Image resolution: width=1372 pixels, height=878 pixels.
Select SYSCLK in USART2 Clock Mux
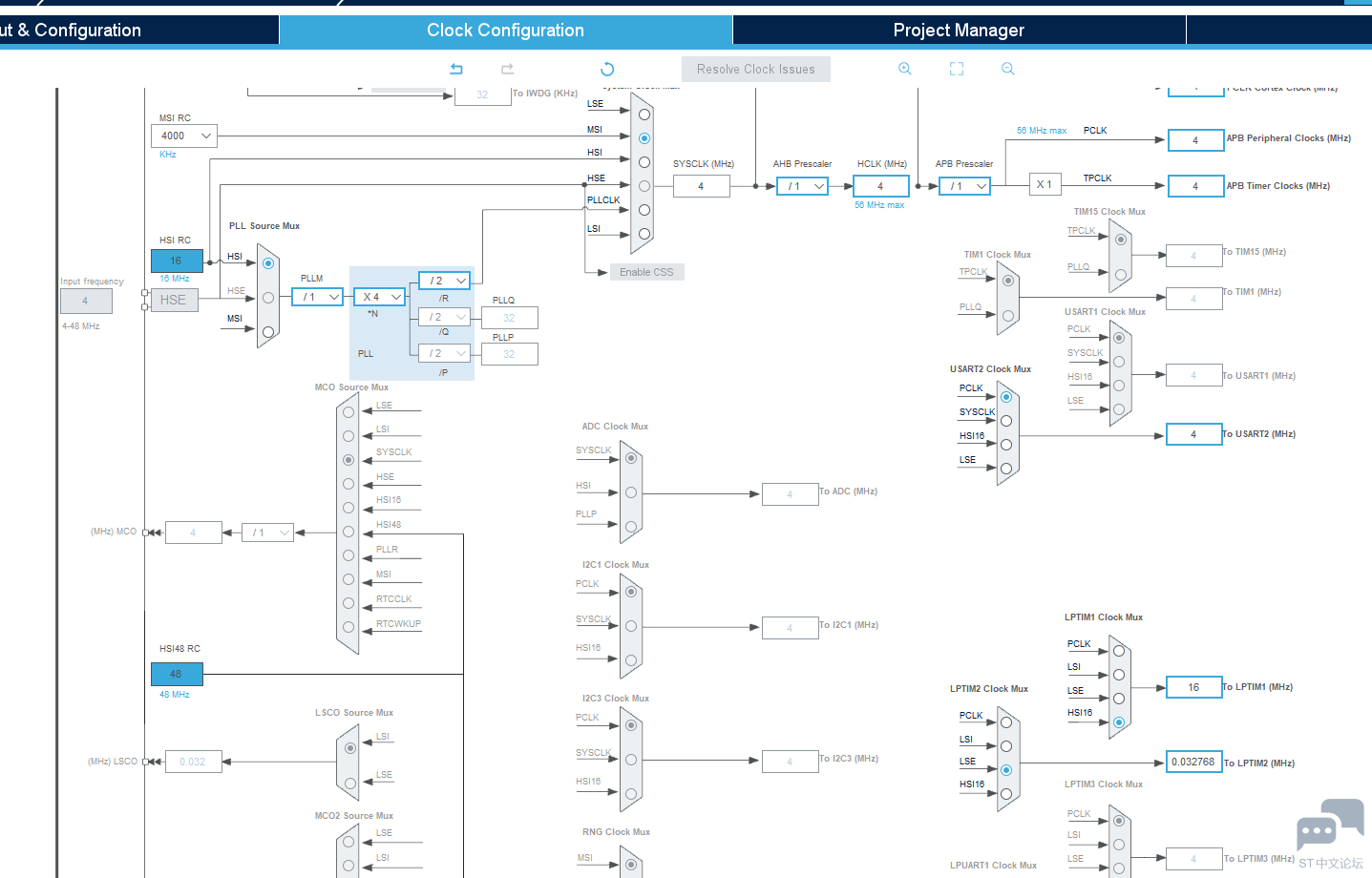click(x=1006, y=421)
